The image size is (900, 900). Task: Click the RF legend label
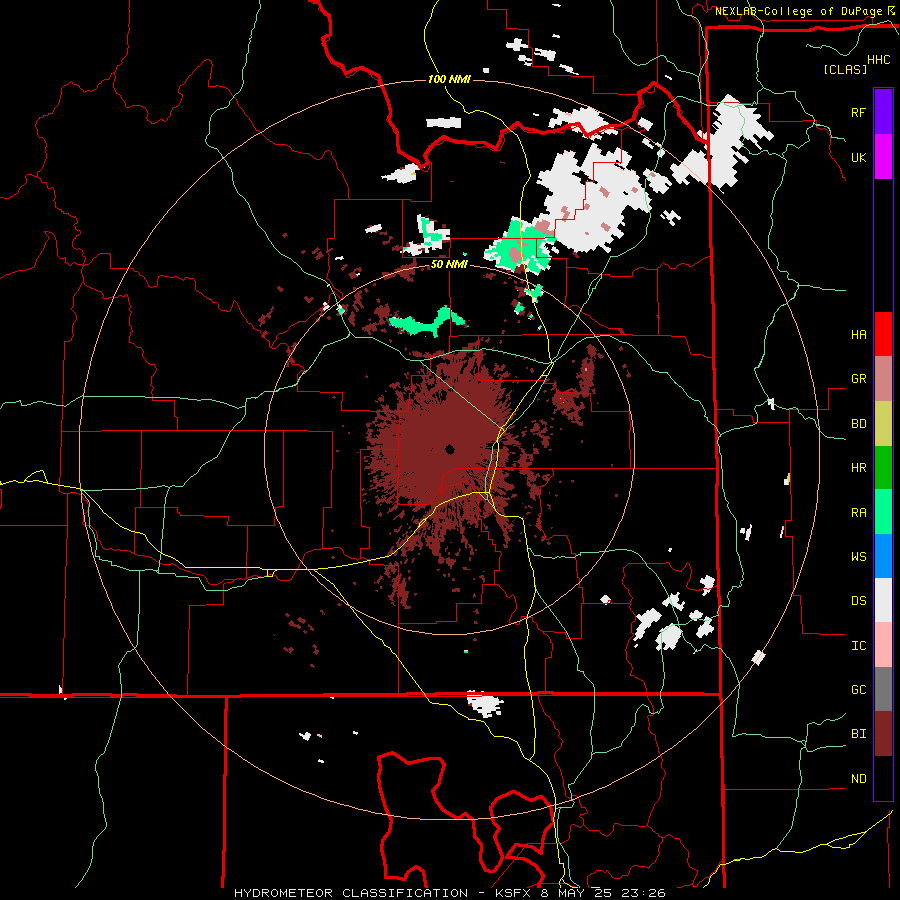coord(858,112)
